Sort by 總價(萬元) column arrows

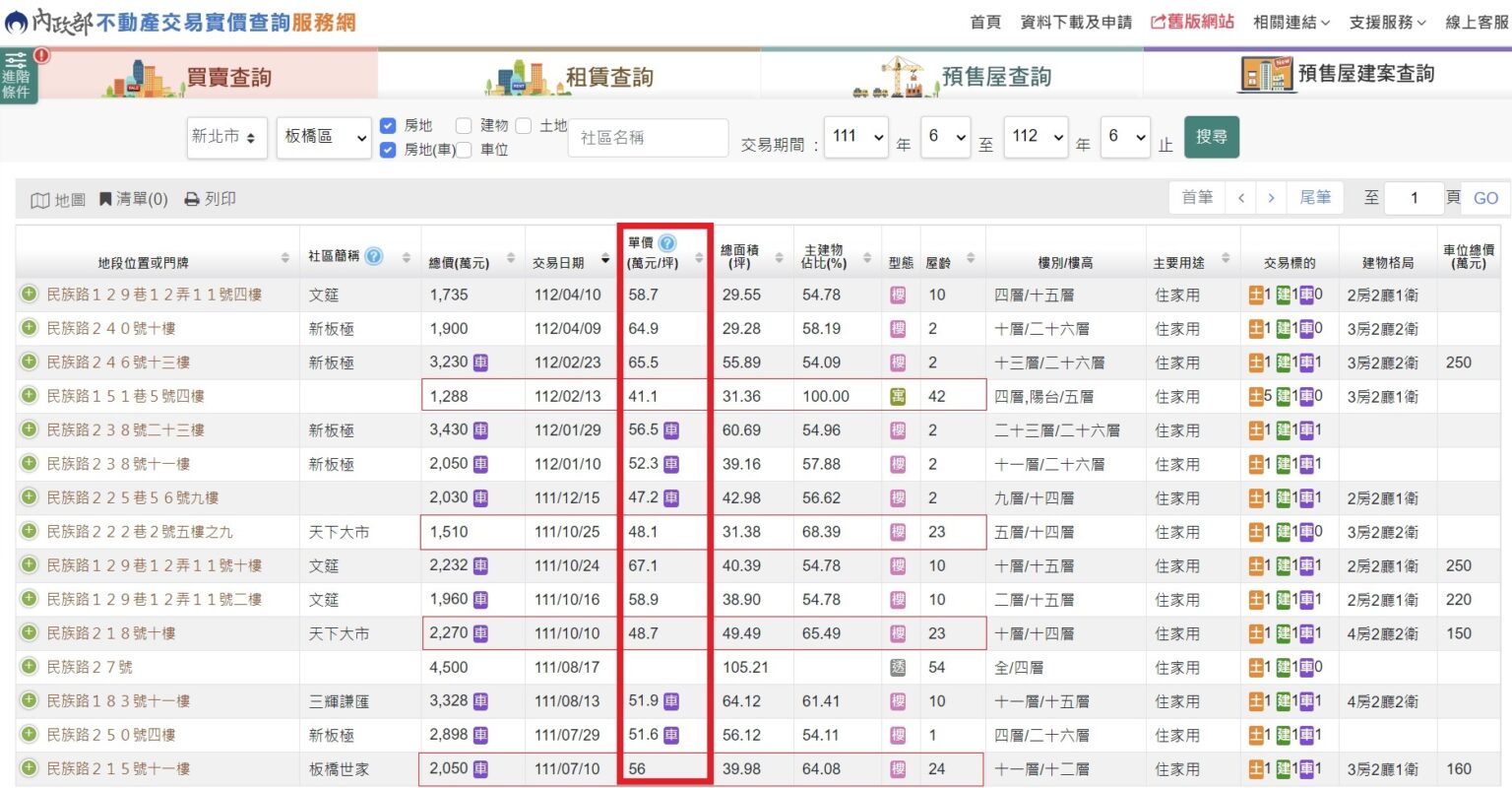point(511,258)
